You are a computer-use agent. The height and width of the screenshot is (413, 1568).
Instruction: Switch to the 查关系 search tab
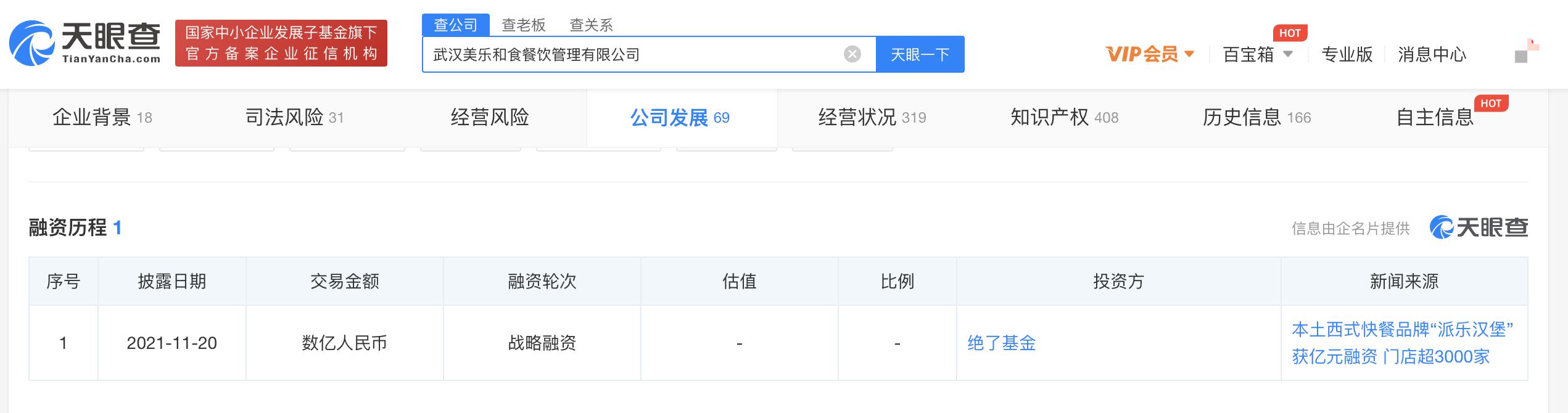click(591, 25)
